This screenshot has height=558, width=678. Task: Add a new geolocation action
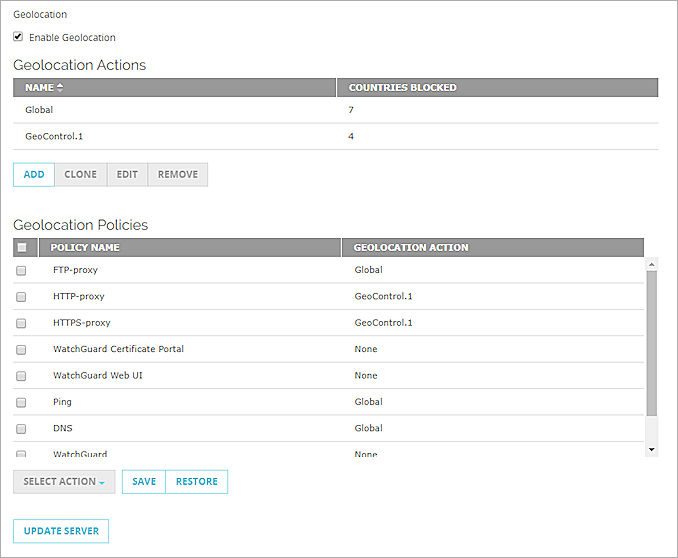click(34, 175)
